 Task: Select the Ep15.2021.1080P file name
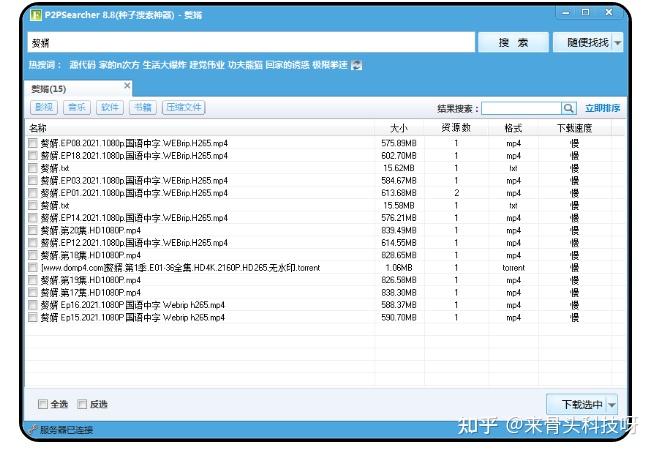pyautogui.click(x=132, y=317)
